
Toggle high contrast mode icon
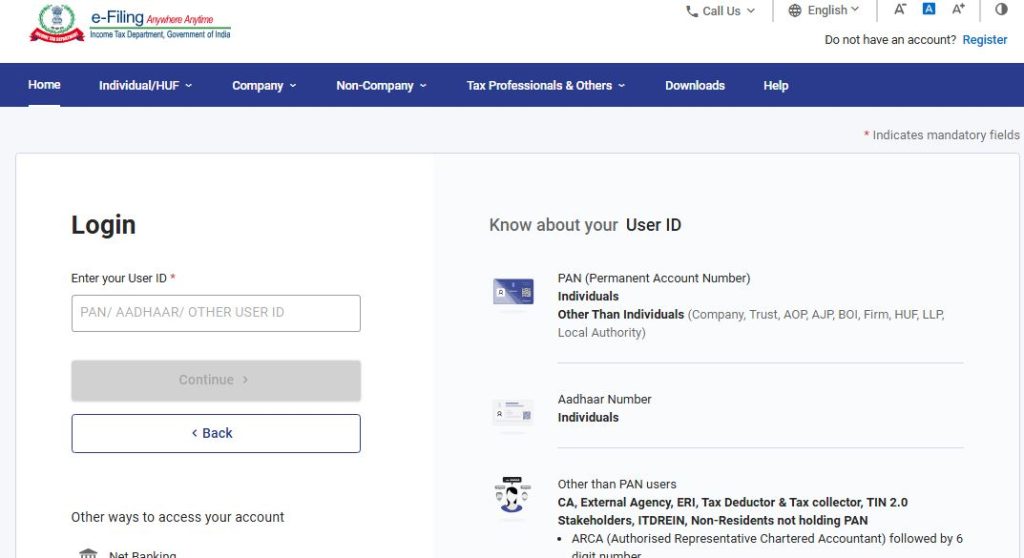[x=1001, y=9]
